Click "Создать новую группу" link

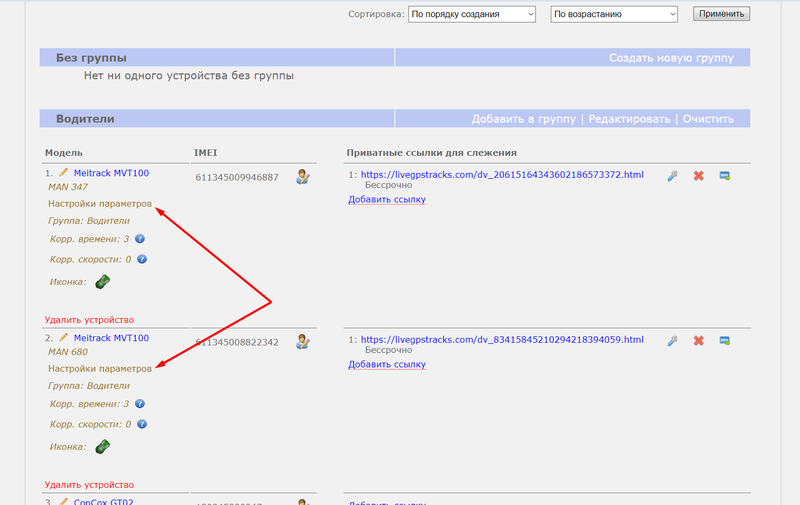point(671,58)
